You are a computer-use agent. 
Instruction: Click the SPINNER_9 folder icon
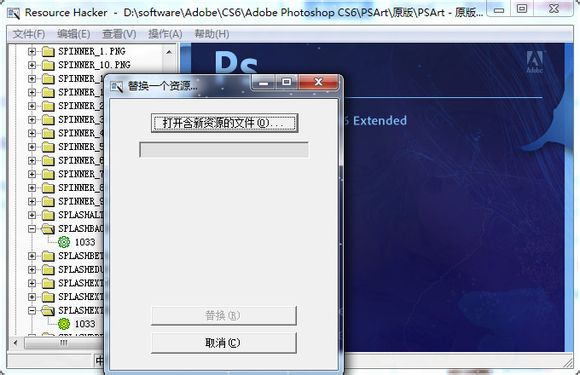48,202
